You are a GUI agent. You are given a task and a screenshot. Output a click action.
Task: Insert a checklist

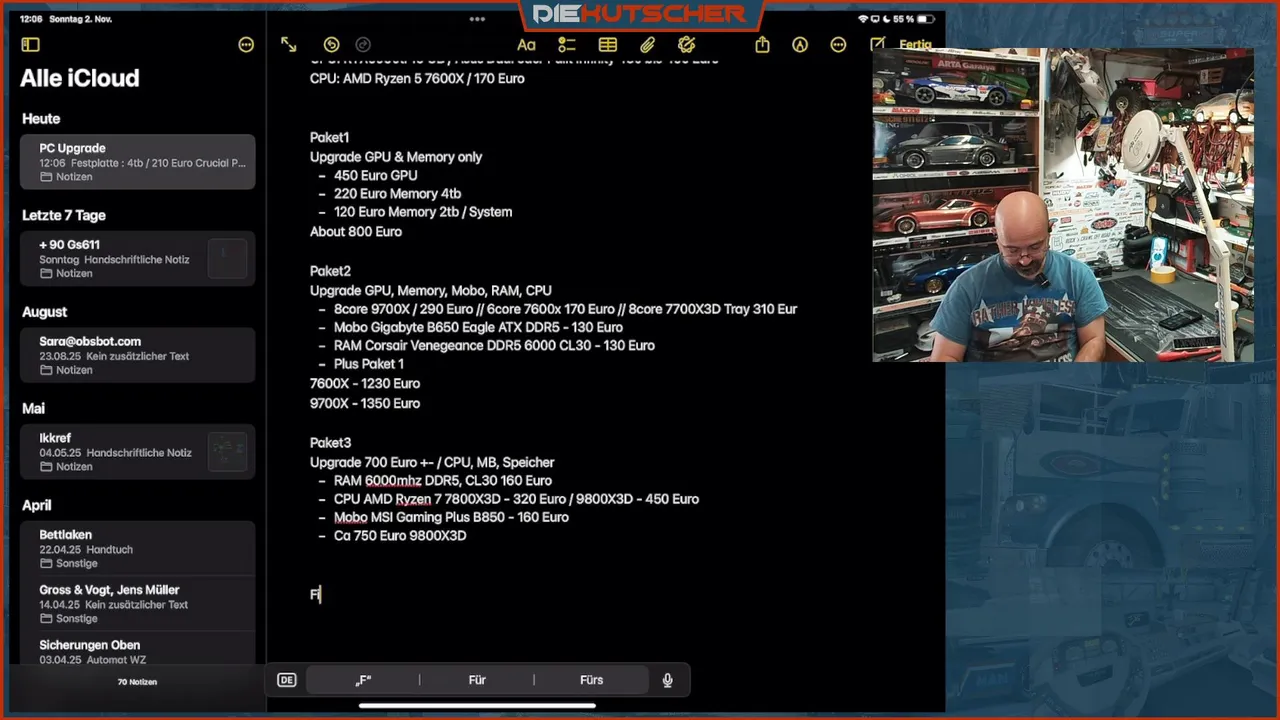point(567,45)
